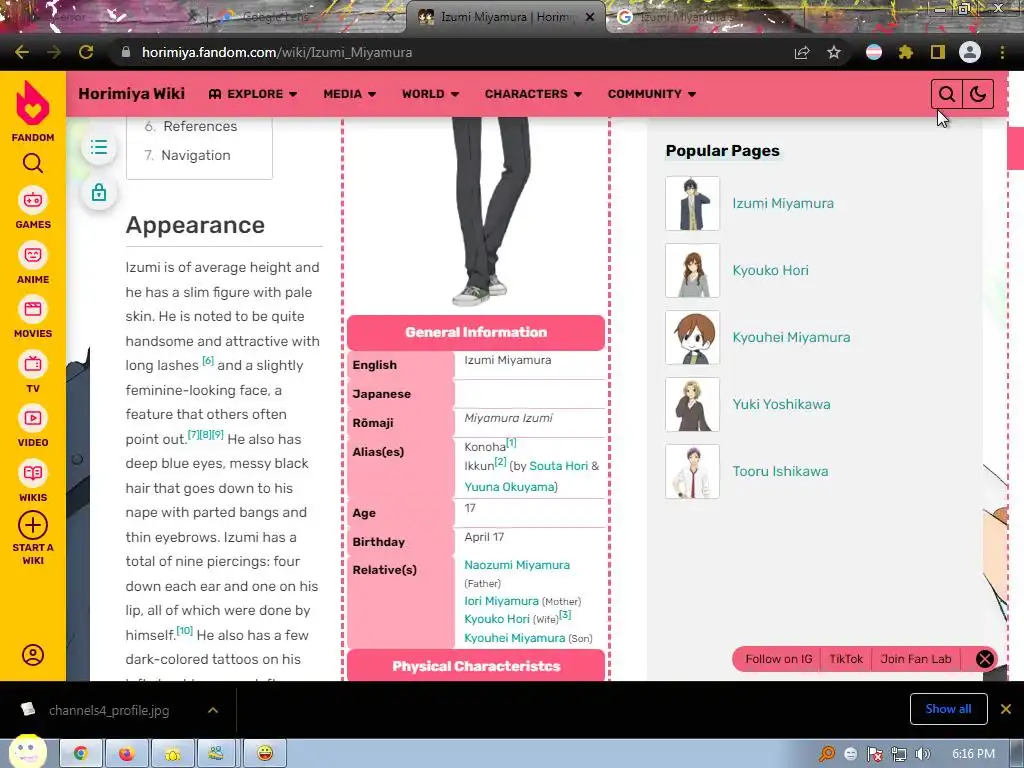Viewport: 1024px width, 768px height.
Task: Click the volume icon in system tray
Action: pyautogui.click(x=923, y=754)
